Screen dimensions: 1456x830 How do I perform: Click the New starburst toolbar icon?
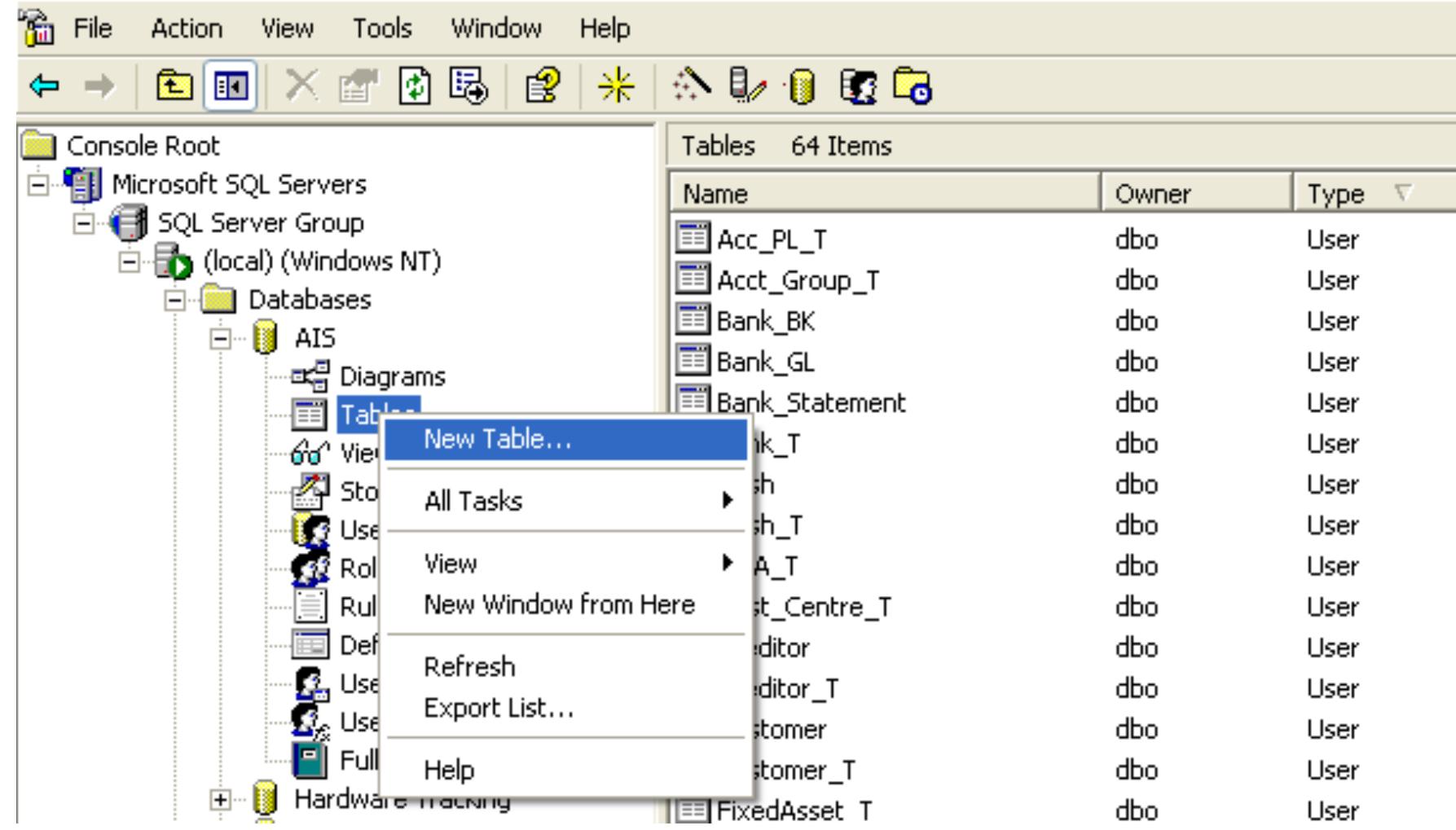[x=616, y=86]
